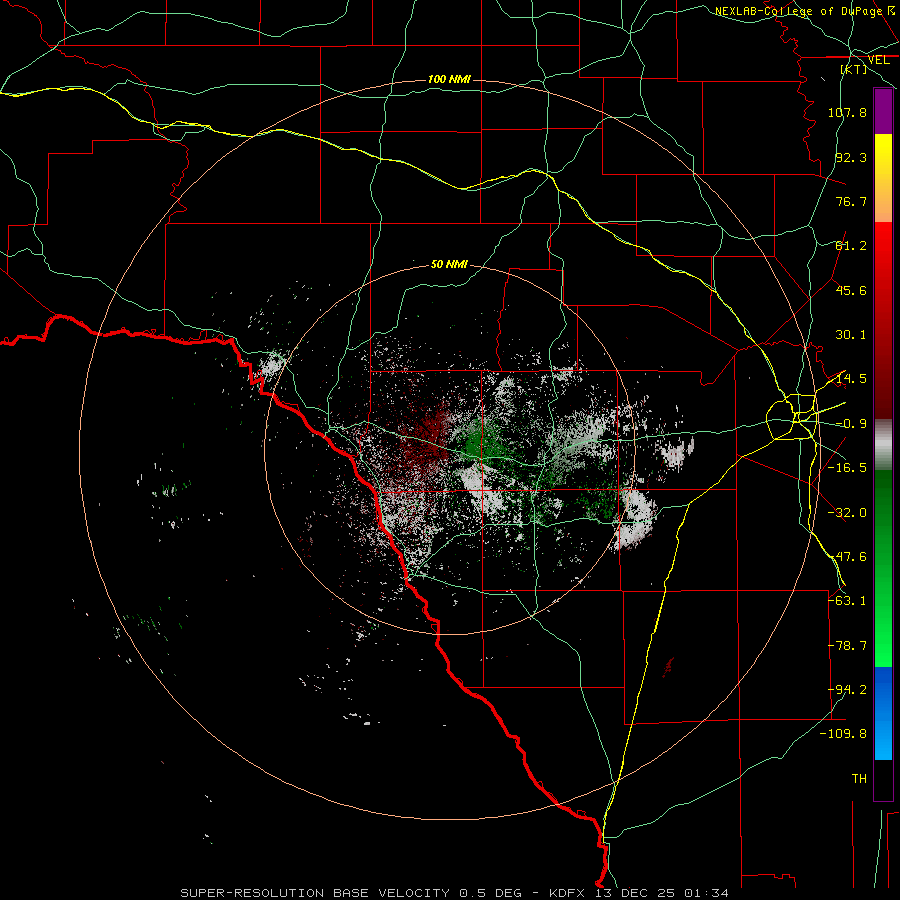This screenshot has width=900, height=900.
Task: Click the purple segment of the velocity color bar
Action: (x=883, y=111)
